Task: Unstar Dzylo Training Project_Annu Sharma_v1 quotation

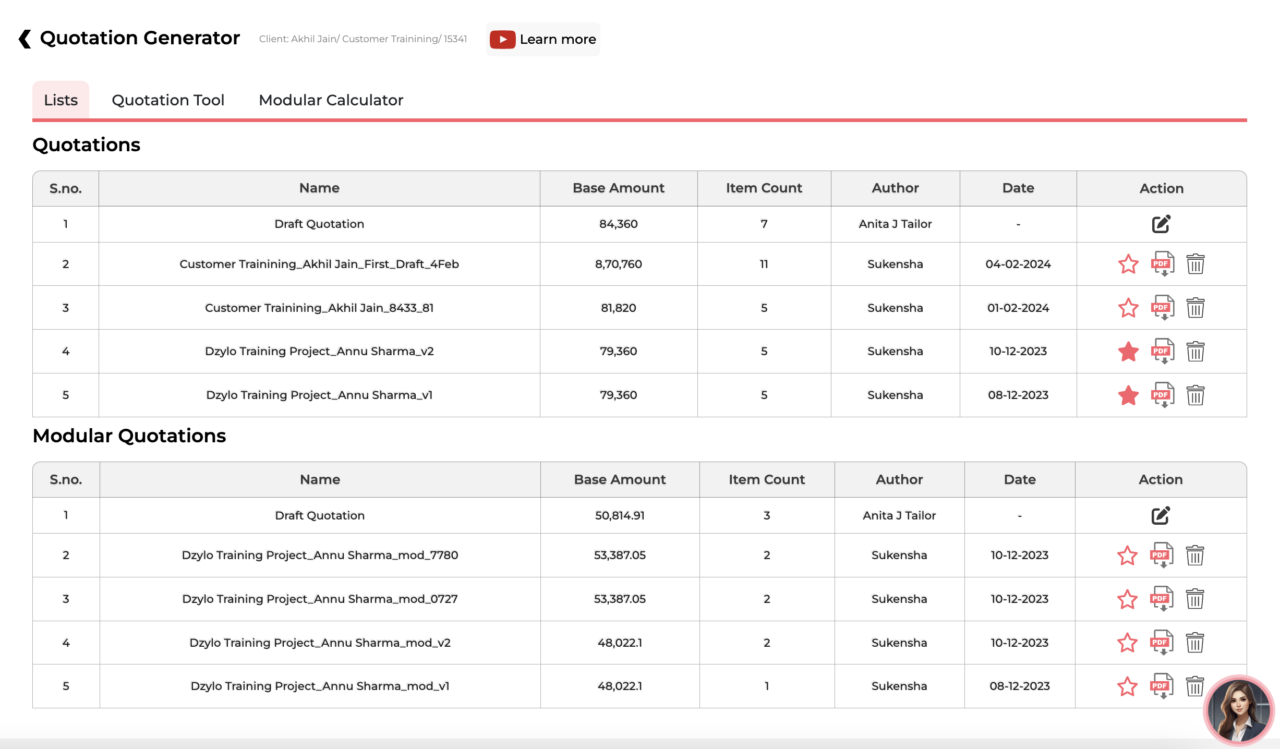Action: [1128, 395]
